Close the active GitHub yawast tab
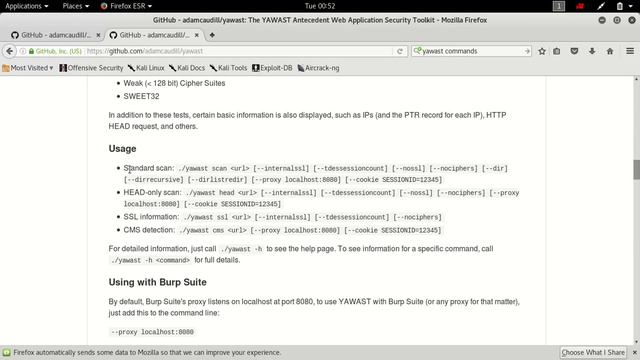 click(197, 35)
